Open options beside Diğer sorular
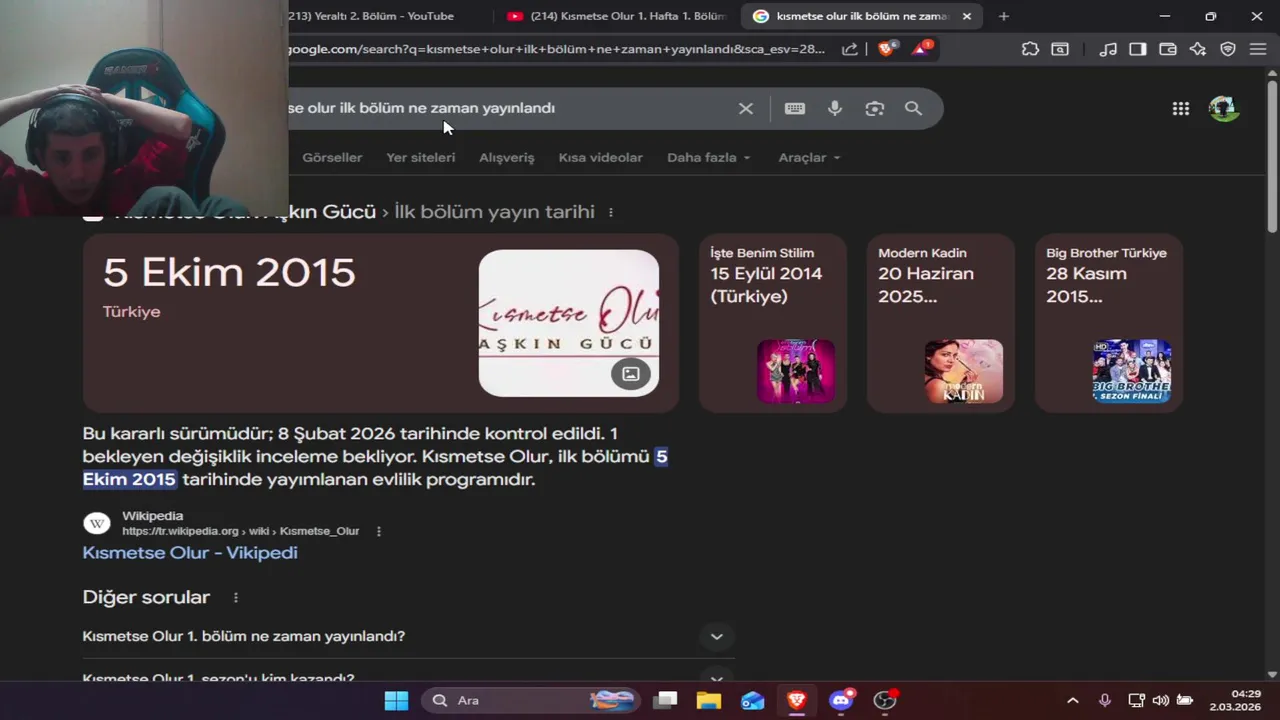 coord(236,598)
